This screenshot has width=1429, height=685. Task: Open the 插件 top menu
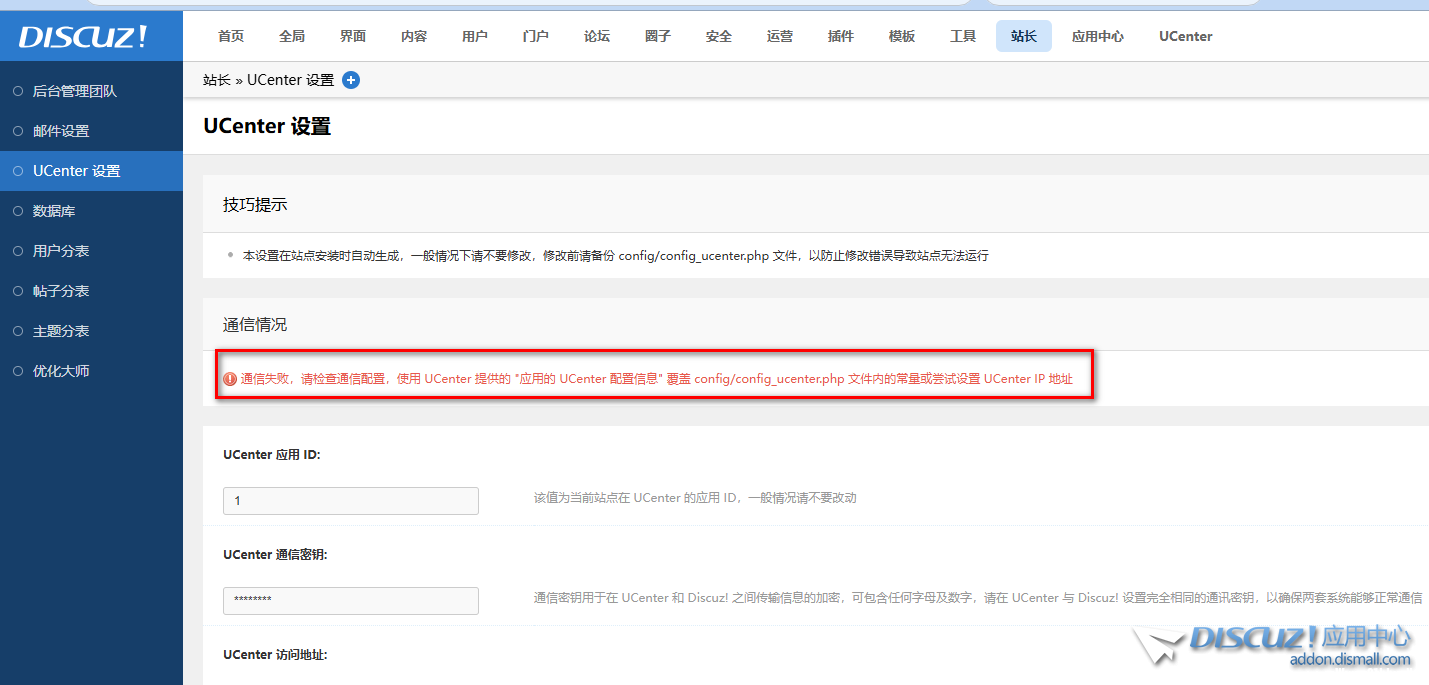841,36
